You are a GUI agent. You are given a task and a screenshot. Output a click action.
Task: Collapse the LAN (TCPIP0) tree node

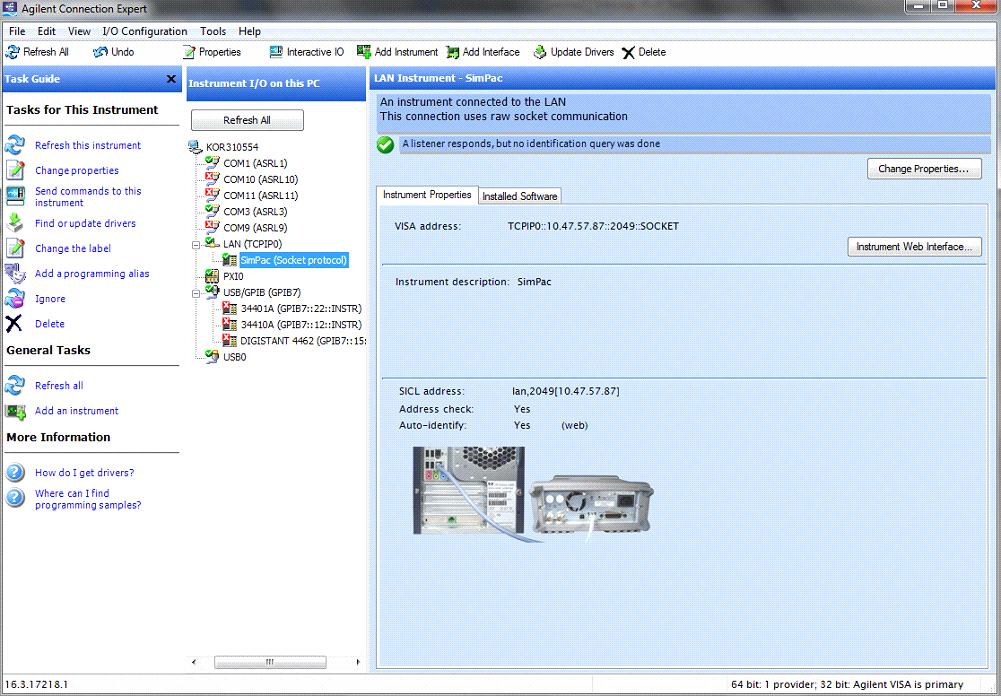(x=197, y=244)
